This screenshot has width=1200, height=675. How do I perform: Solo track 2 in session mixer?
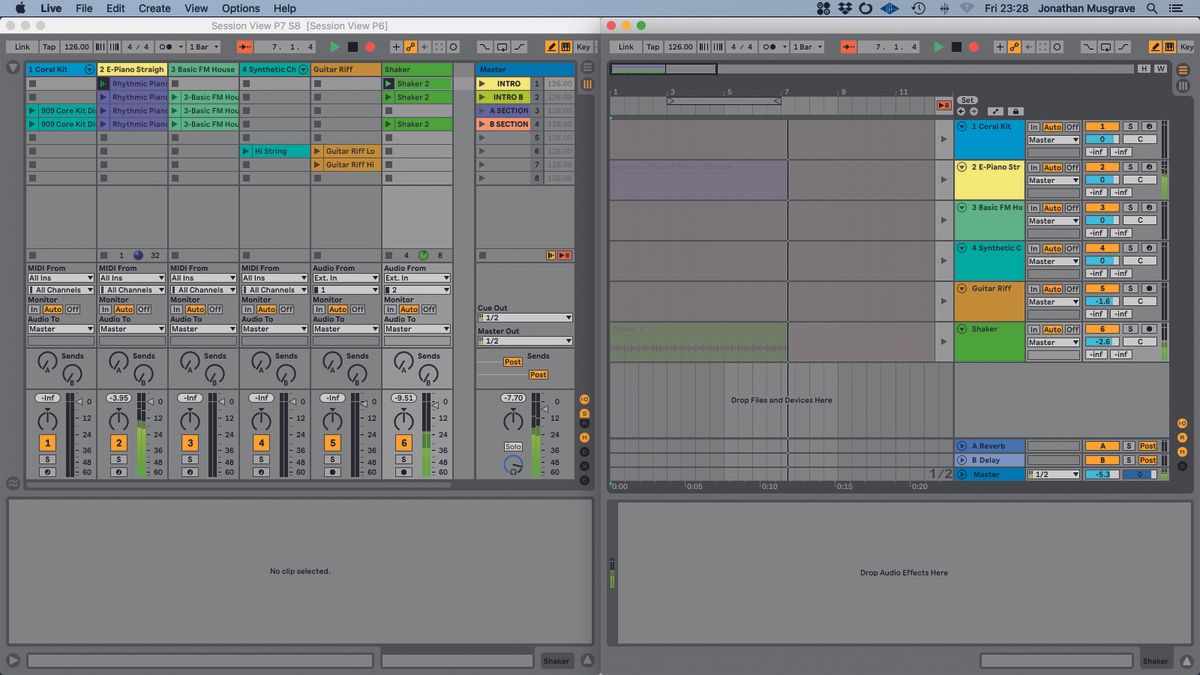click(118, 460)
